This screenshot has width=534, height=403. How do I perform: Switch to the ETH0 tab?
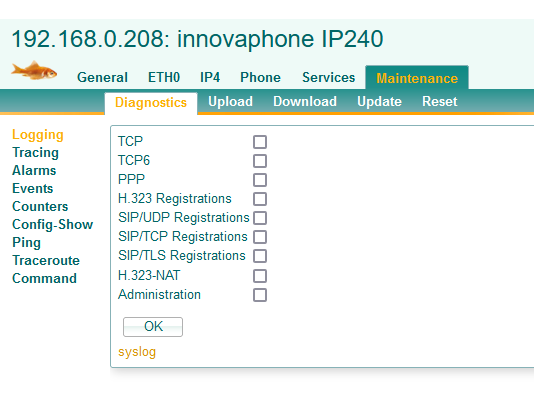[164, 77]
